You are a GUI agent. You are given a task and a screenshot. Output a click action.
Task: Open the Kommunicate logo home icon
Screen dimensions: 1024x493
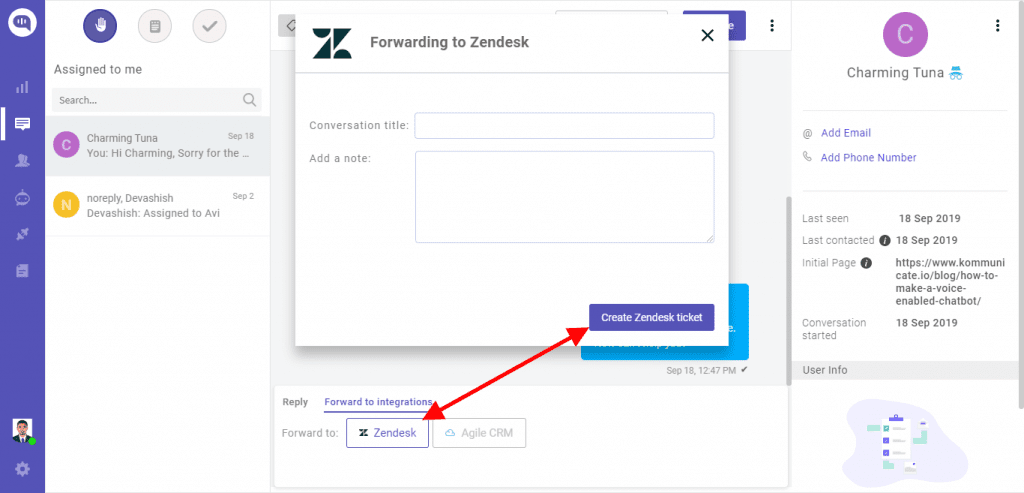pyautogui.click(x=22, y=23)
